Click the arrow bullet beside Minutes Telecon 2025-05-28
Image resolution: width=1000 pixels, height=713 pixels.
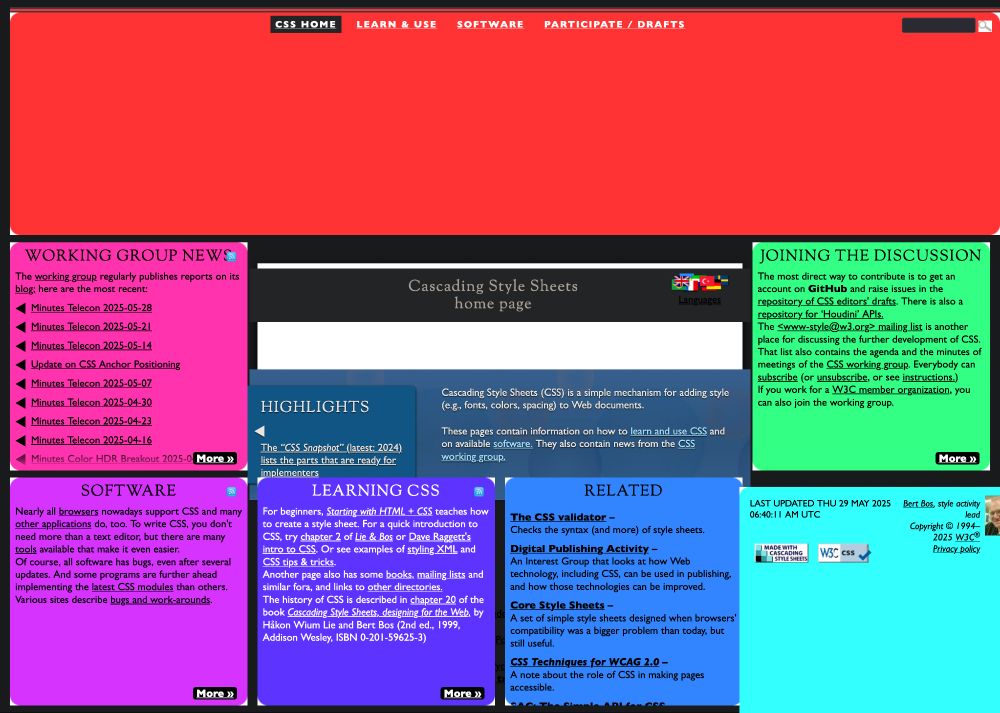(20, 308)
